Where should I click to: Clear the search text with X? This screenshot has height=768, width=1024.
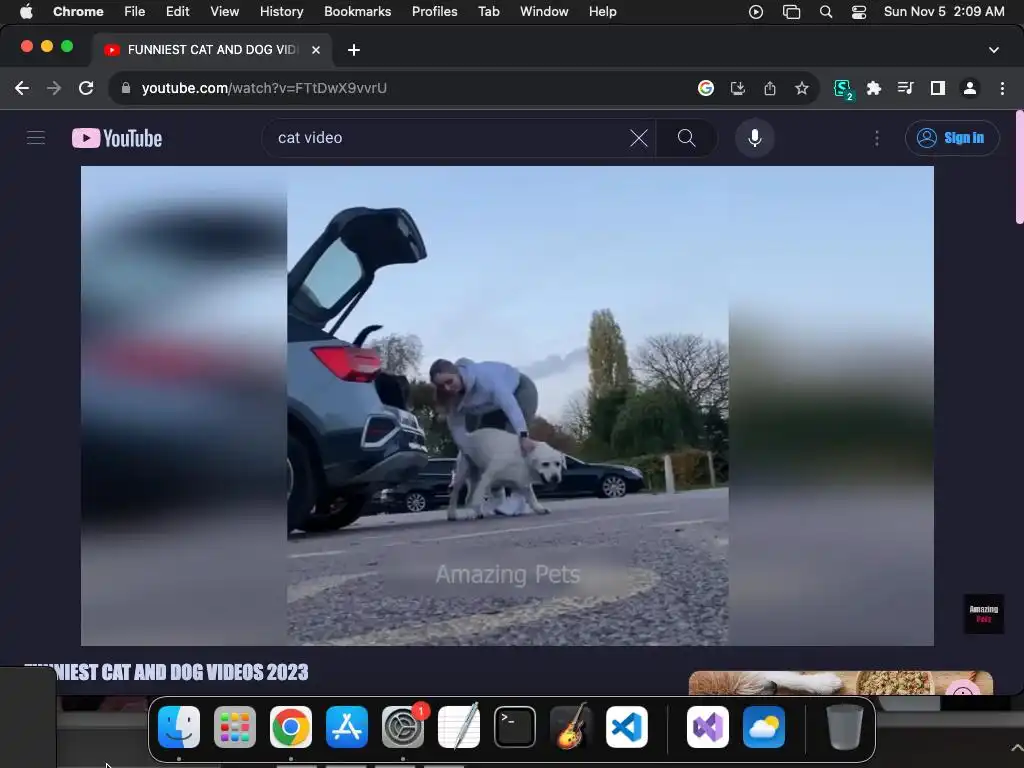tap(638, 138)
